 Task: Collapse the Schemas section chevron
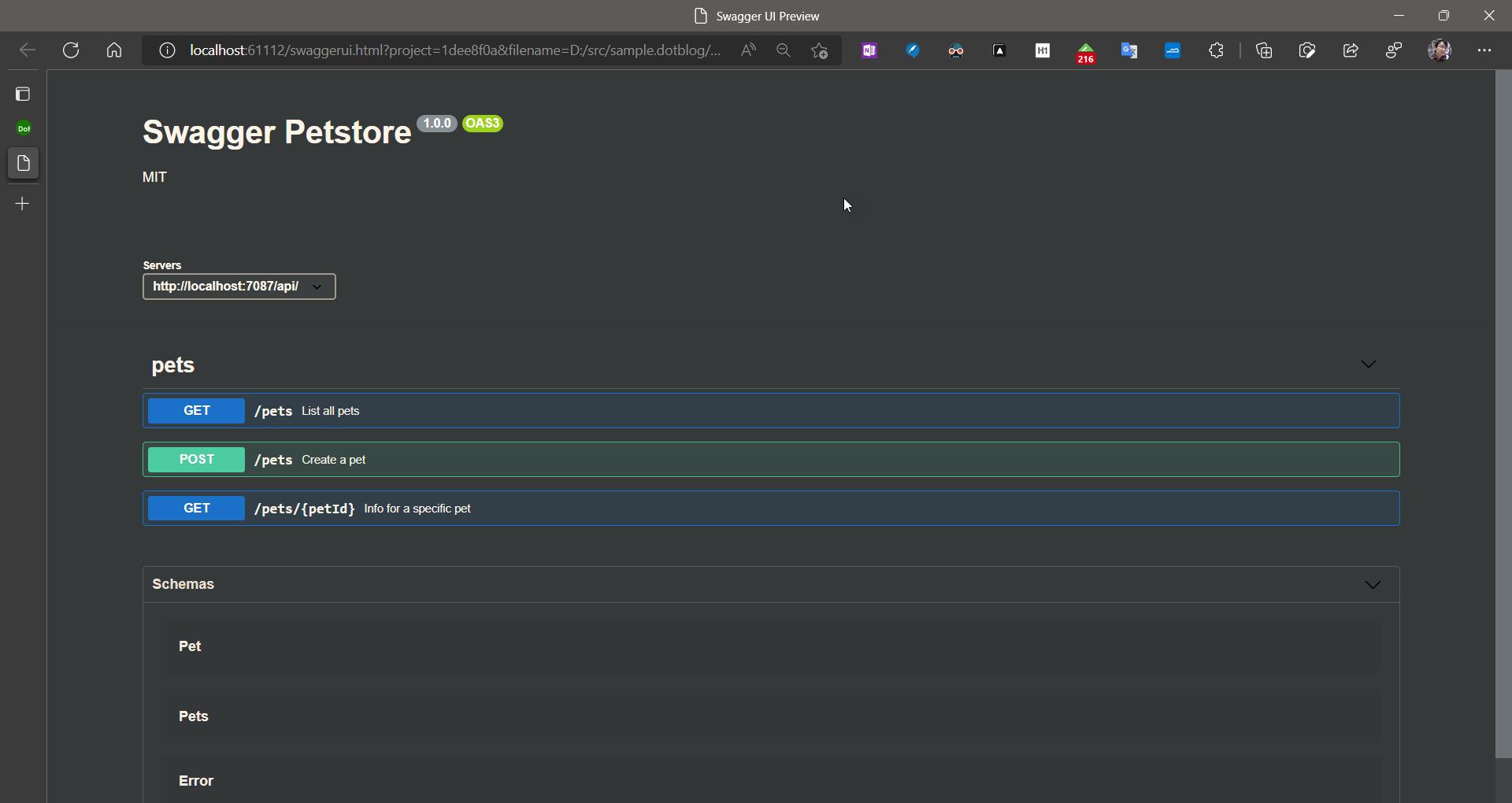click(x=1373, y=585)
